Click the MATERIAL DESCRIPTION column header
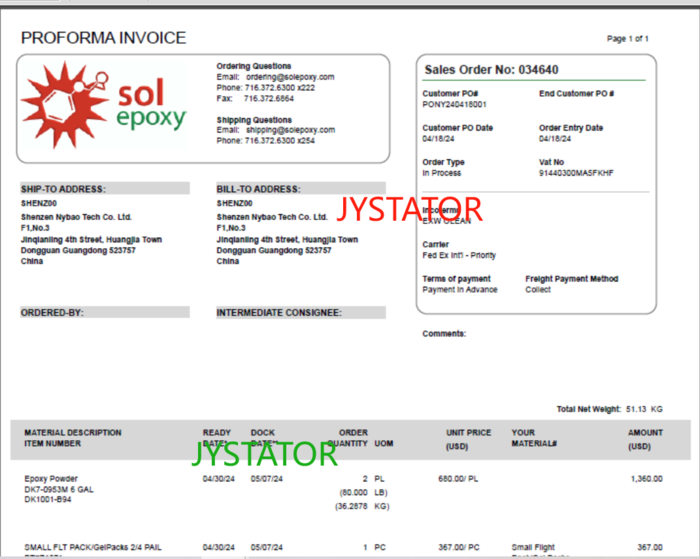 tap(73, 433)
